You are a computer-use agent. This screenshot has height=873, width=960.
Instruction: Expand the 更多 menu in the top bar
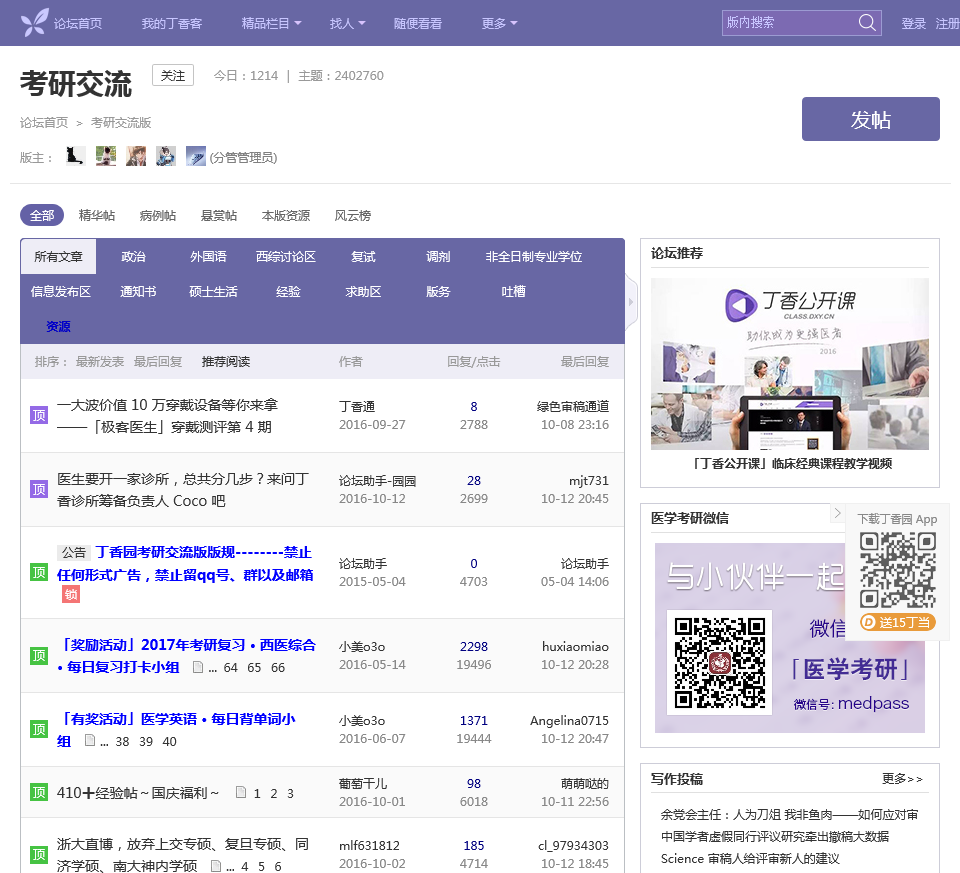(499, 23)
